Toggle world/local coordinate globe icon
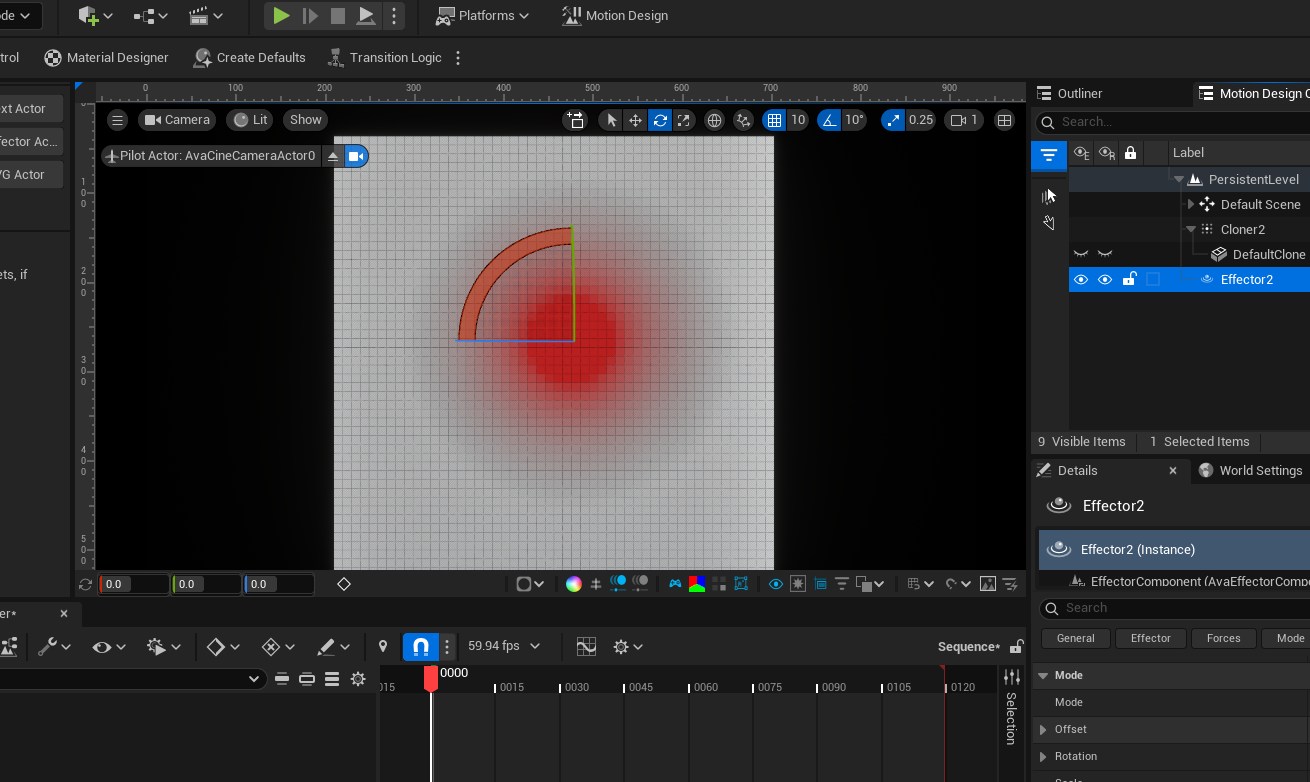Screen dimensions: 1310x782 click(x=714, y=120)
